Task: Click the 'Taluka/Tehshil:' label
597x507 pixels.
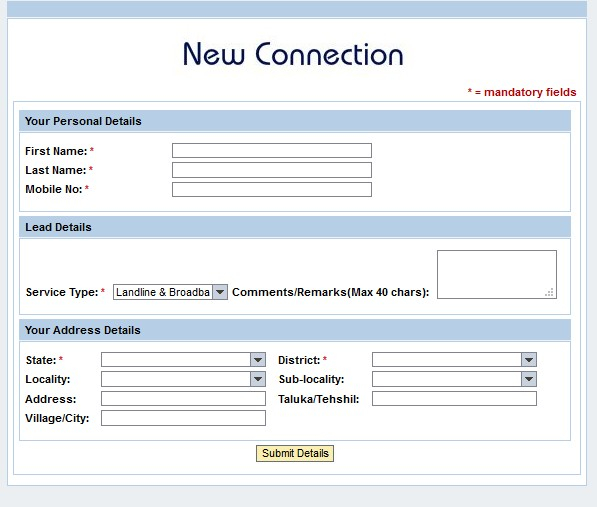Action: (x=318, y=399)
